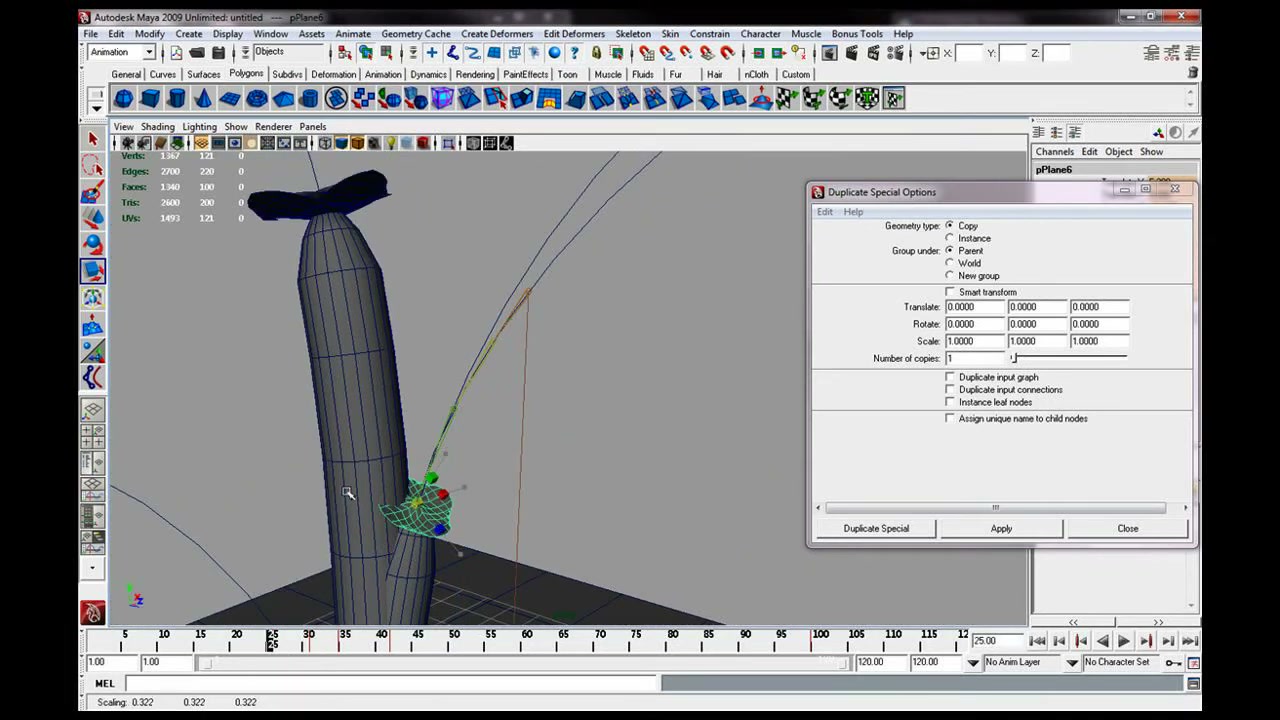This screenshot has width=1280, height=720.
Task: Create a polygon cone from the shelf
Action: [203, 98]
